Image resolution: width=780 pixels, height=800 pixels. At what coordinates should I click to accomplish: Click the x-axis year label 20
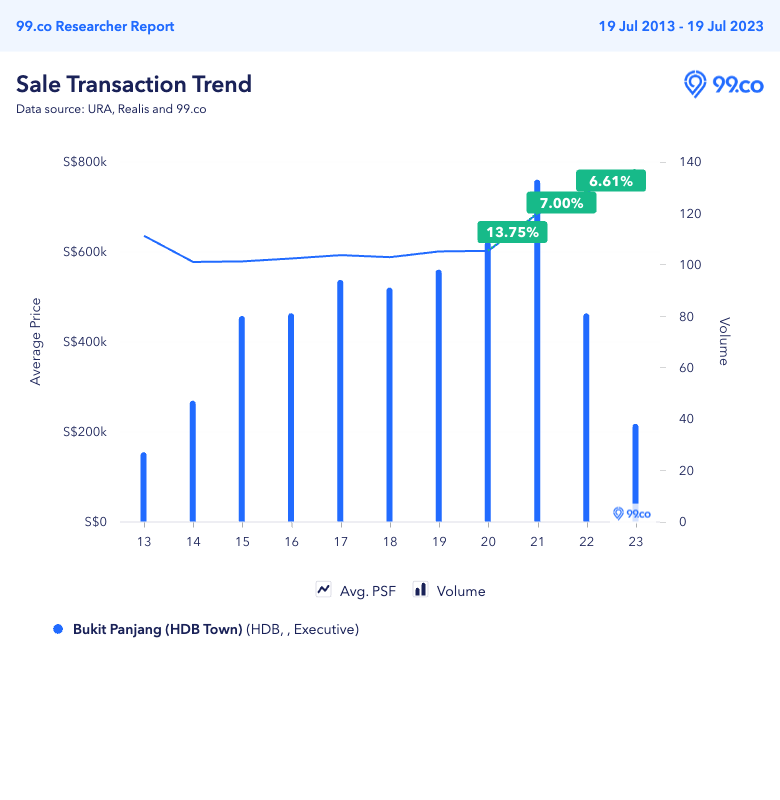(x=488, y=541)
